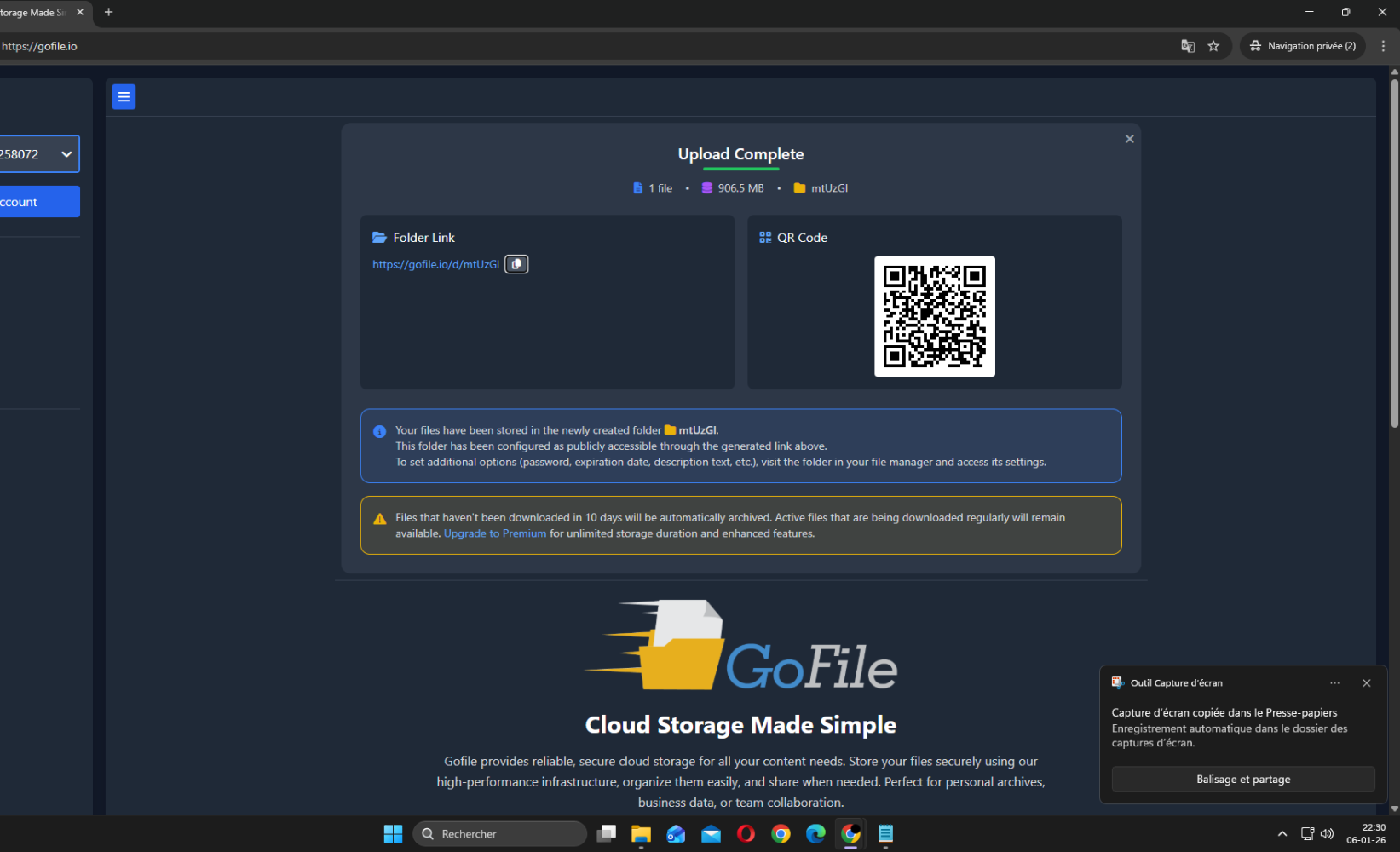
Task: Close the current GoFile tab
Action: click(80, 12)
